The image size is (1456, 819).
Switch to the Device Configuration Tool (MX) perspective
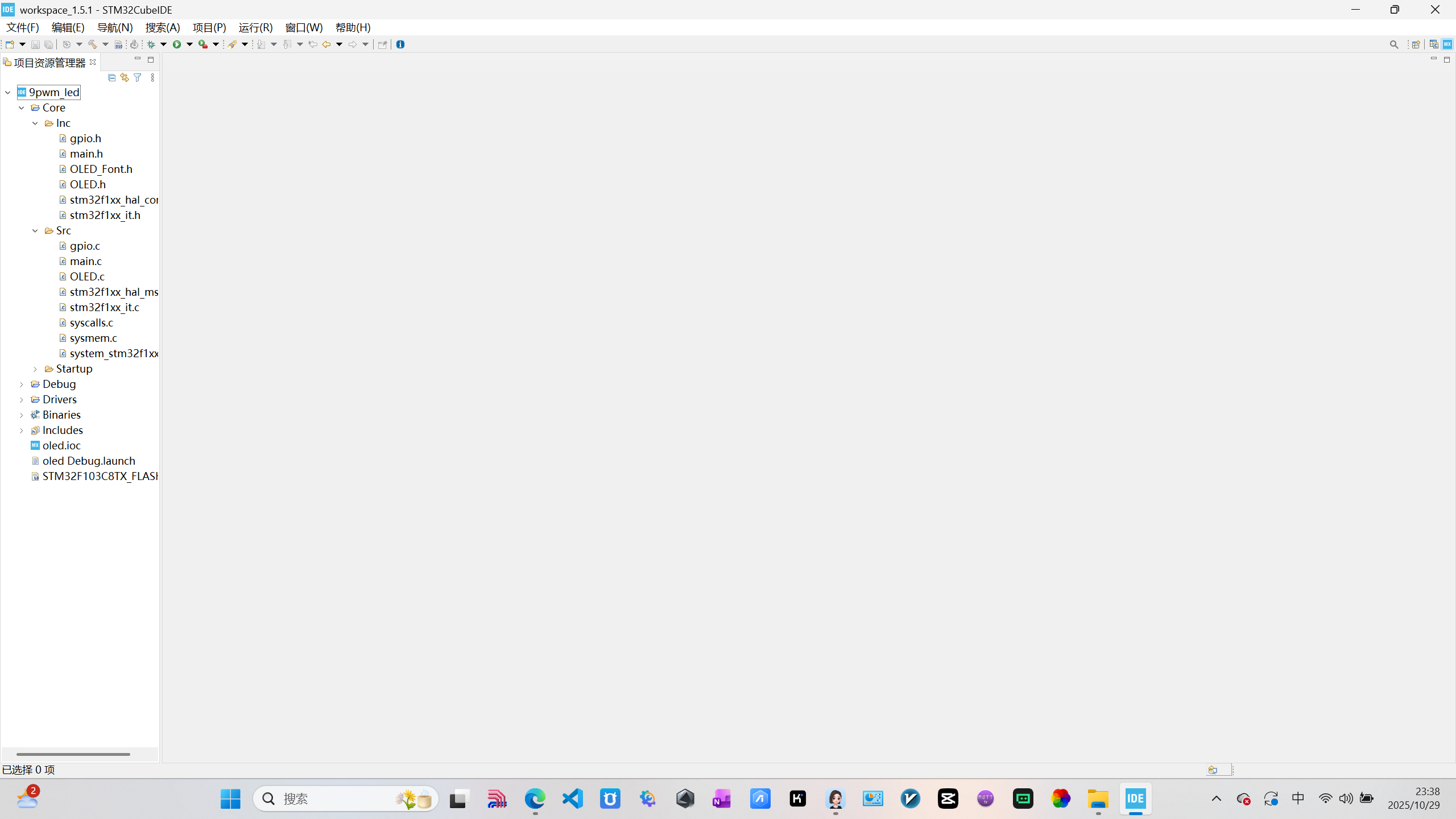1447,44
